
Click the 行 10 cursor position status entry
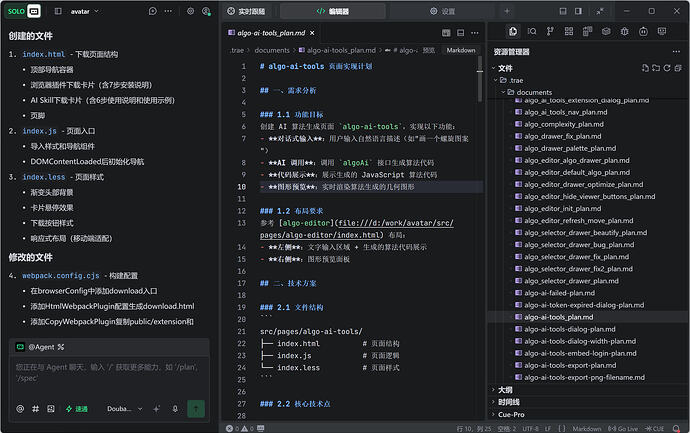(474, 428)
